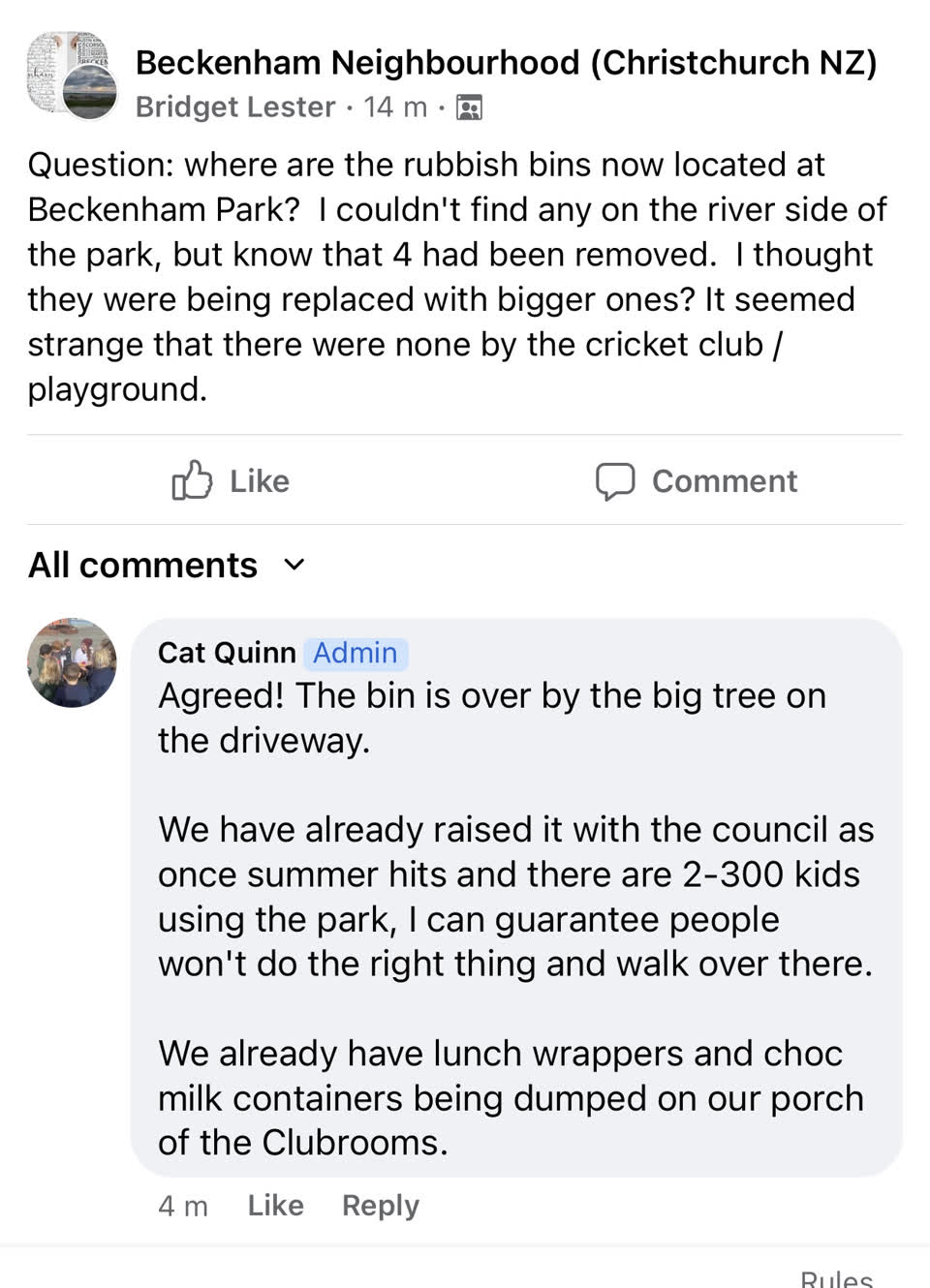The height and width of the screenshot is (1288, 930).
Task: Tap the thumbs-up Like icon on post
Action: click(x=192, y=479)
